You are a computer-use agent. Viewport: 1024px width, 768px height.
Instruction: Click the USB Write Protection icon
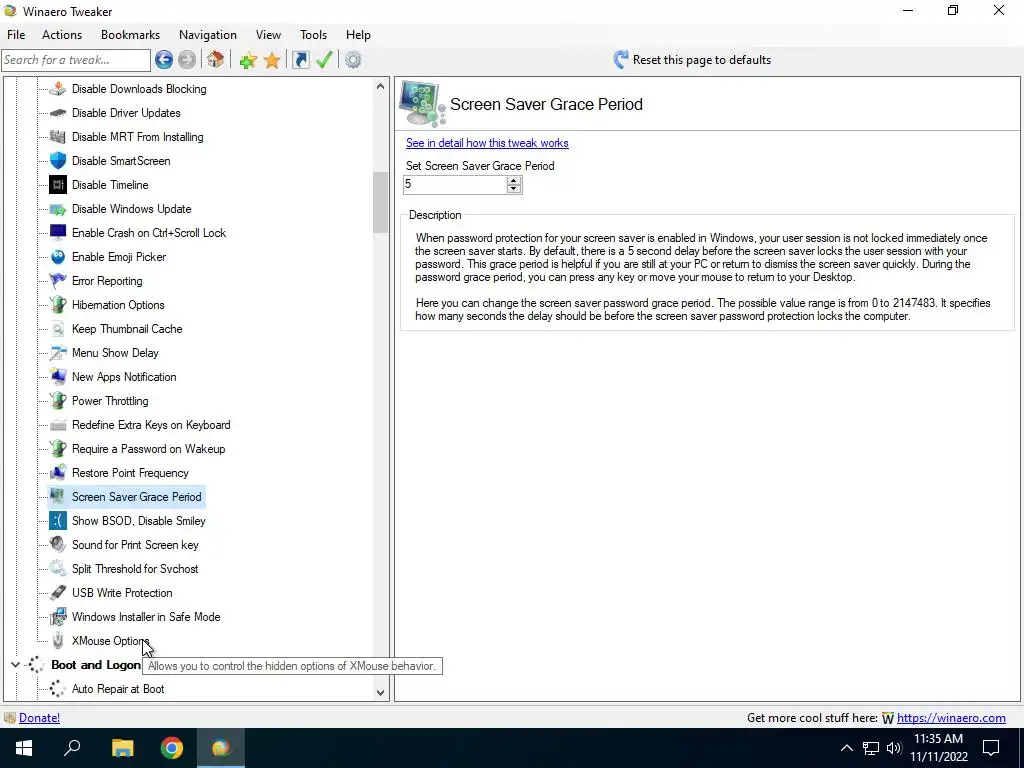click(58, 593)
